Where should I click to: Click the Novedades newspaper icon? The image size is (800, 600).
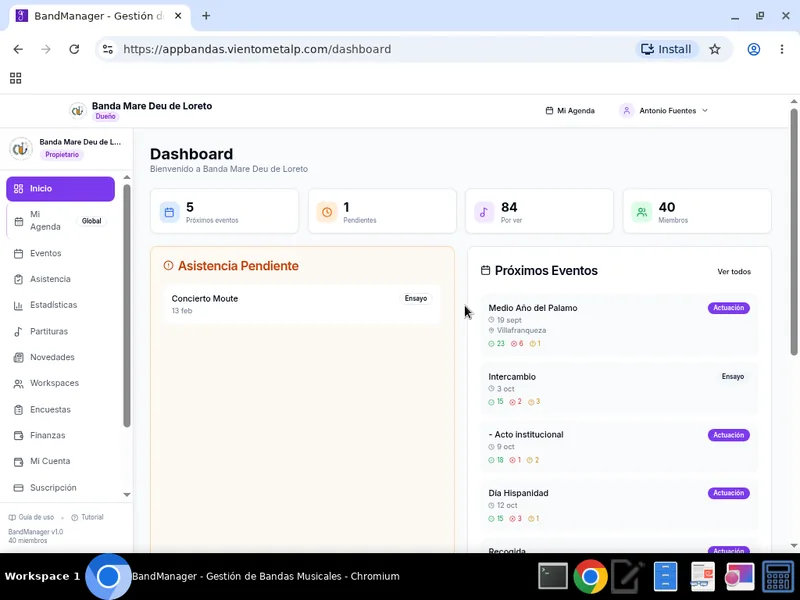pos(18,357)
